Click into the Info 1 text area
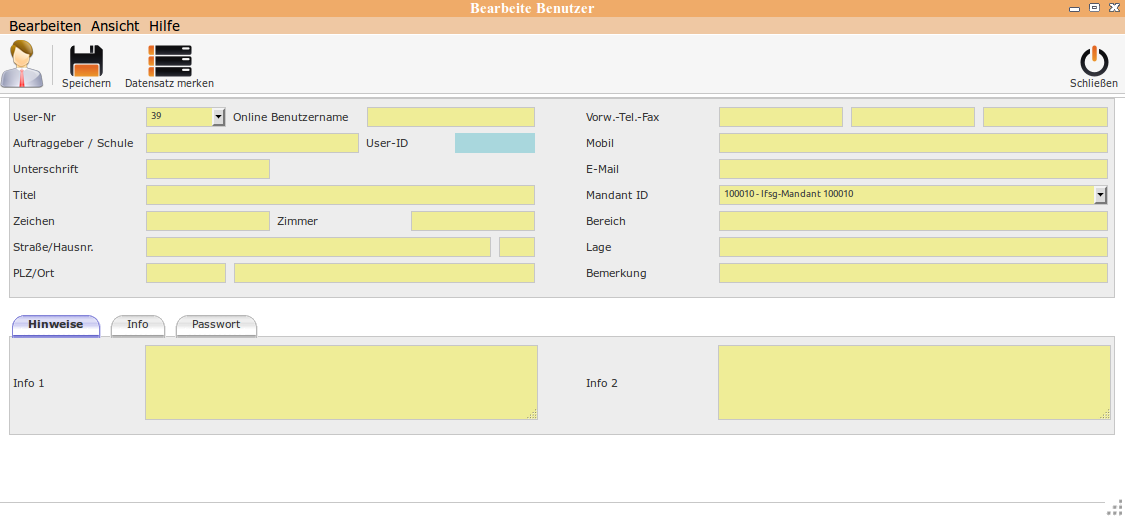 341,382
